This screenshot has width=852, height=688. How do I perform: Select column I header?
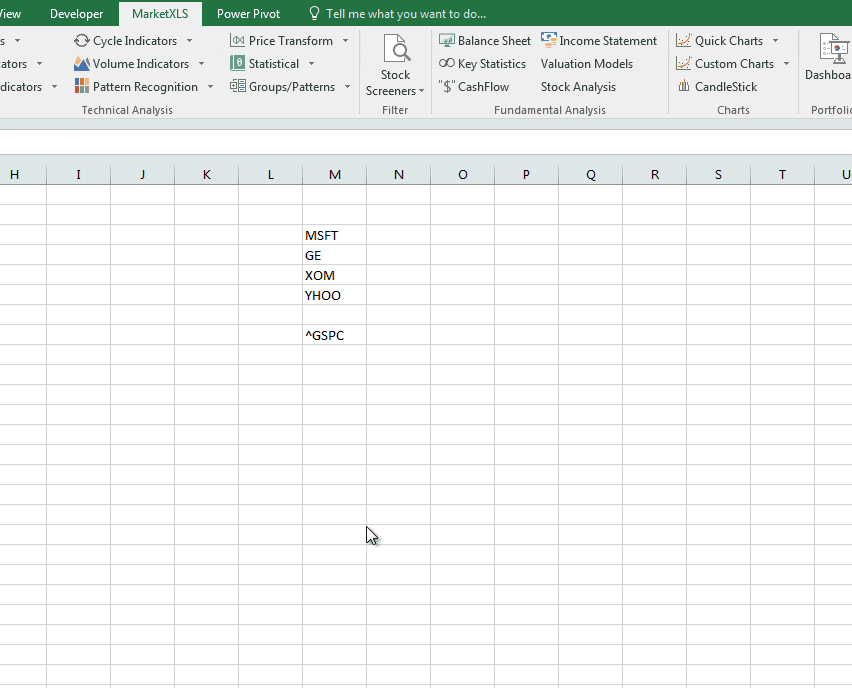pos(78,174)
